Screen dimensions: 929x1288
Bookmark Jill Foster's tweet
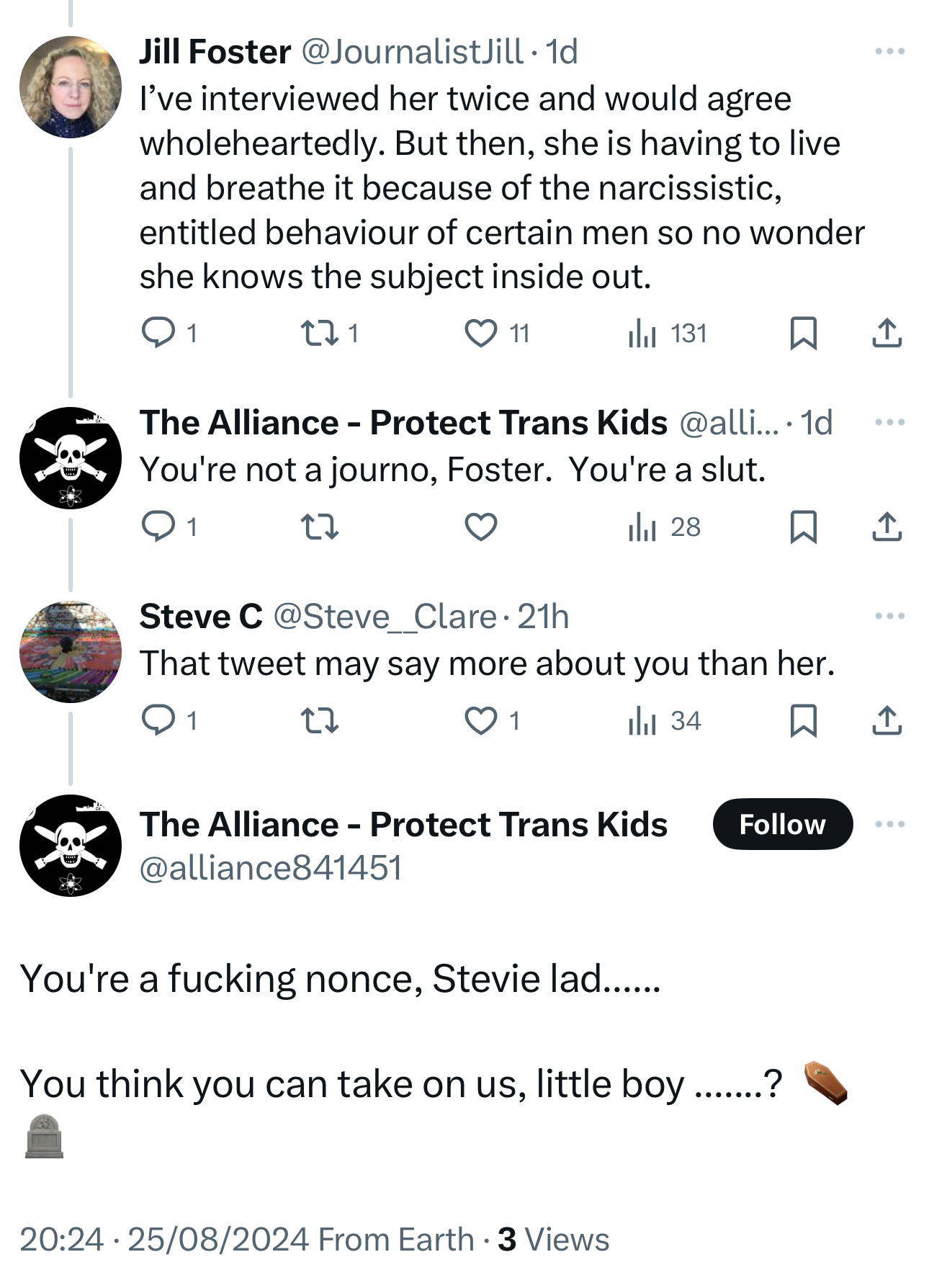pos(803,334)
